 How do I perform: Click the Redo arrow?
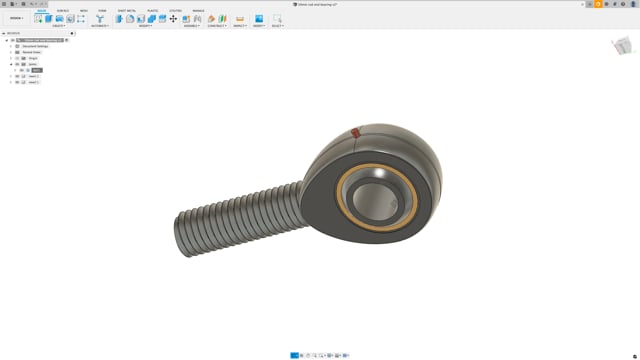coord(41,4)
